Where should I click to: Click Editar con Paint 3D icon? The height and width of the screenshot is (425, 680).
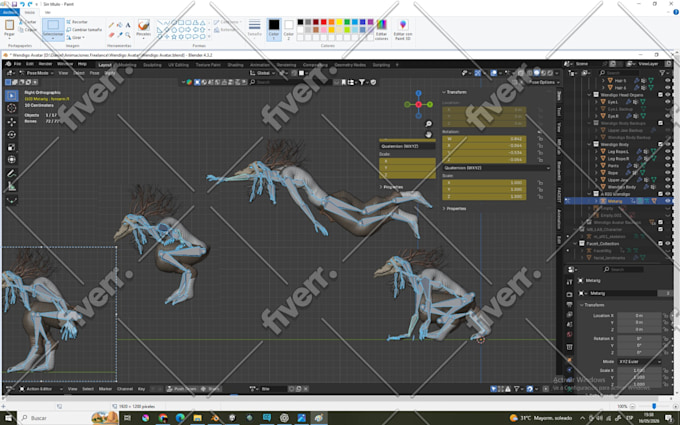click(x=403, y=29)
